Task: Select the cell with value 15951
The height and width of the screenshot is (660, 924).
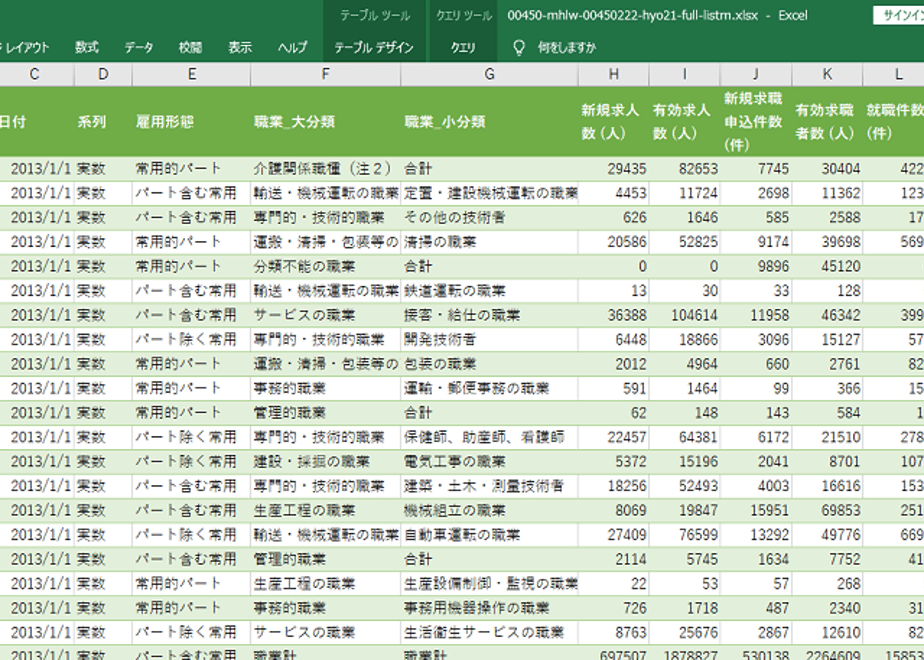Action: (x=756, y=510)
